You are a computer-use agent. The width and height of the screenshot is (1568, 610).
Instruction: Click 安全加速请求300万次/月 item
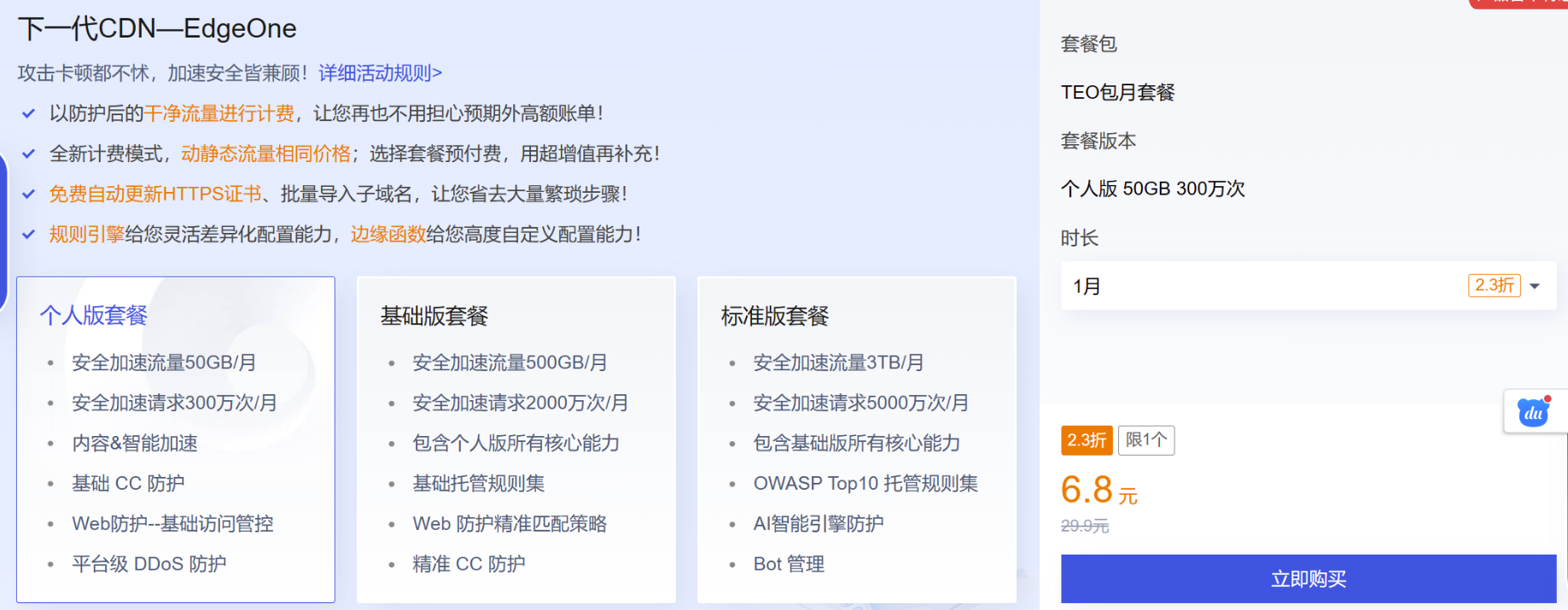coord(175,403)
